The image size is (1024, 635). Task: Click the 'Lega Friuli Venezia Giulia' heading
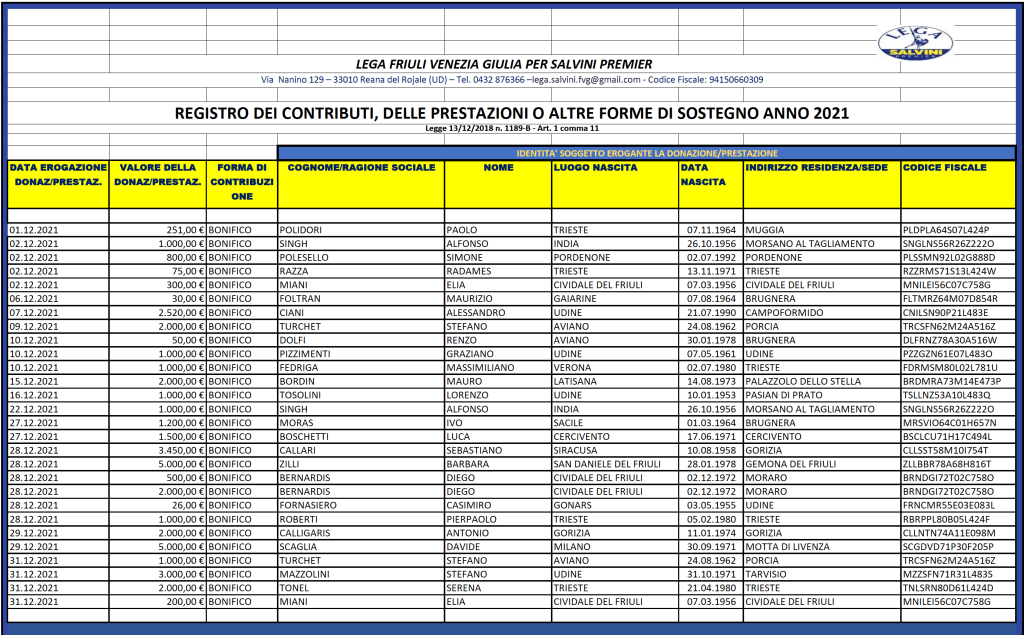click(x=504, y=64)
